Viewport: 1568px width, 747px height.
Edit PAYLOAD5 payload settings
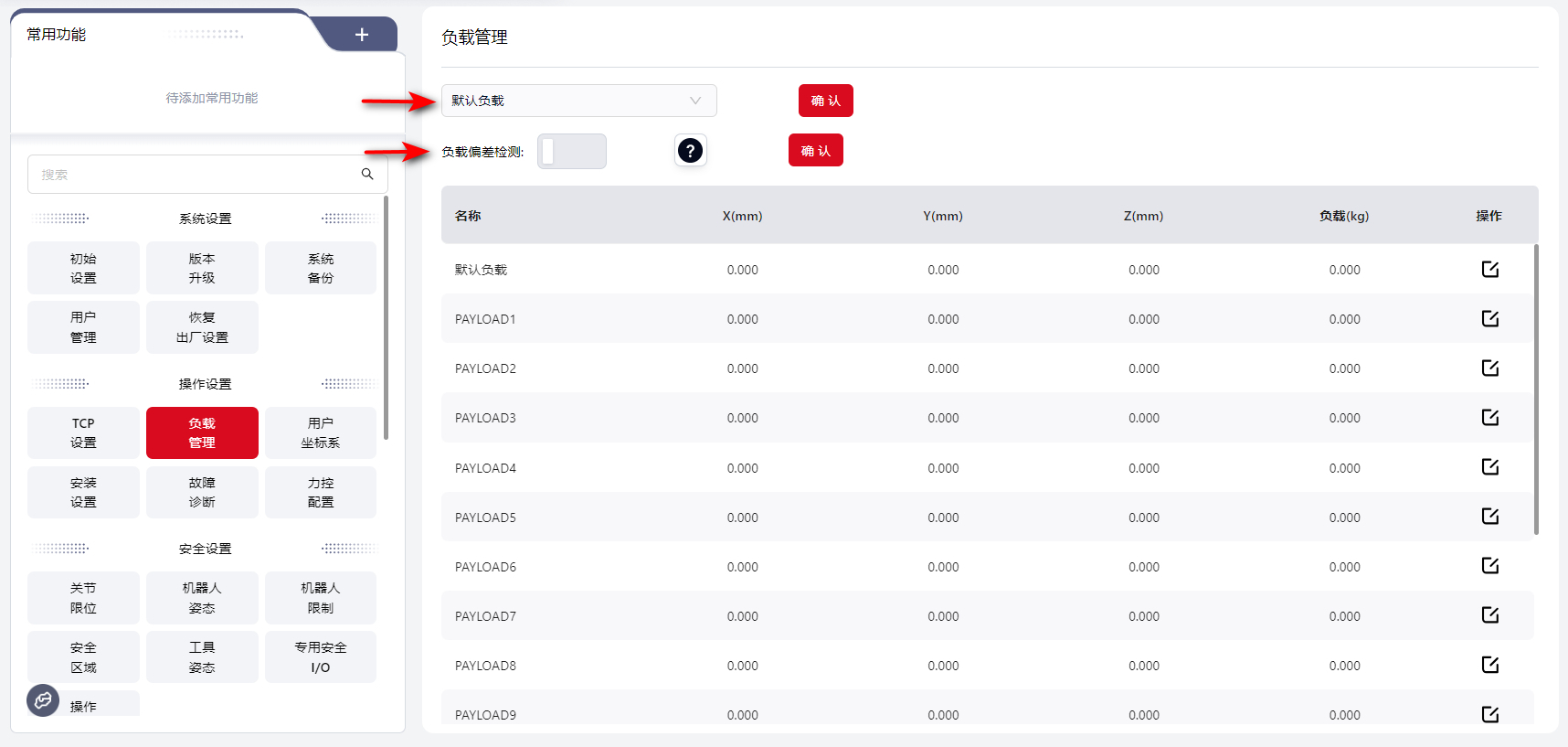click(1489, 517)
